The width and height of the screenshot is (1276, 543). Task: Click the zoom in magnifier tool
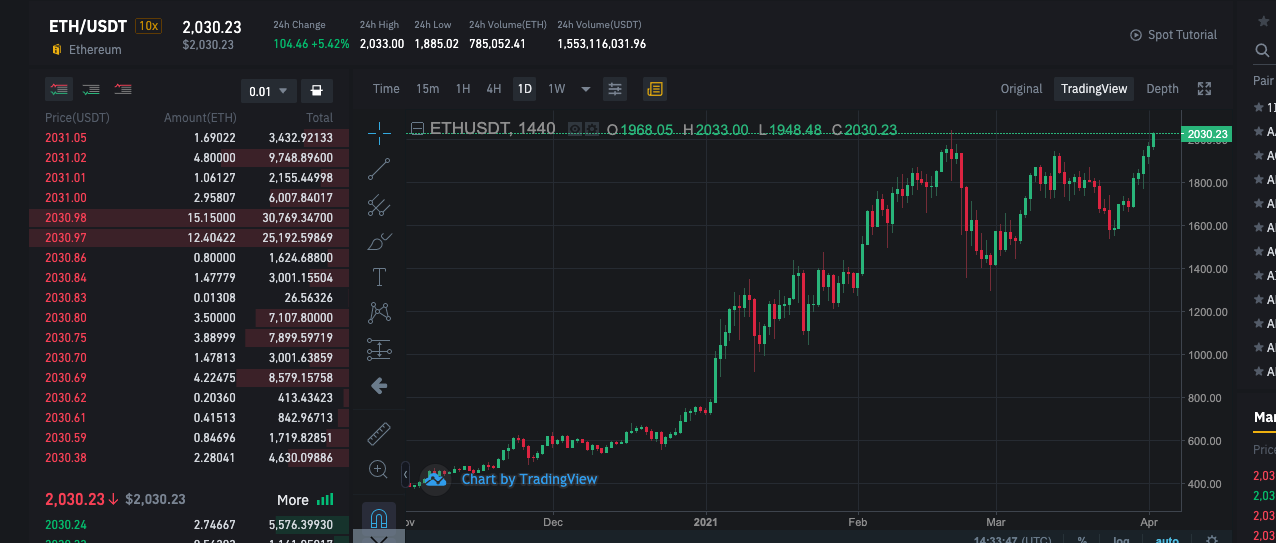379,469
